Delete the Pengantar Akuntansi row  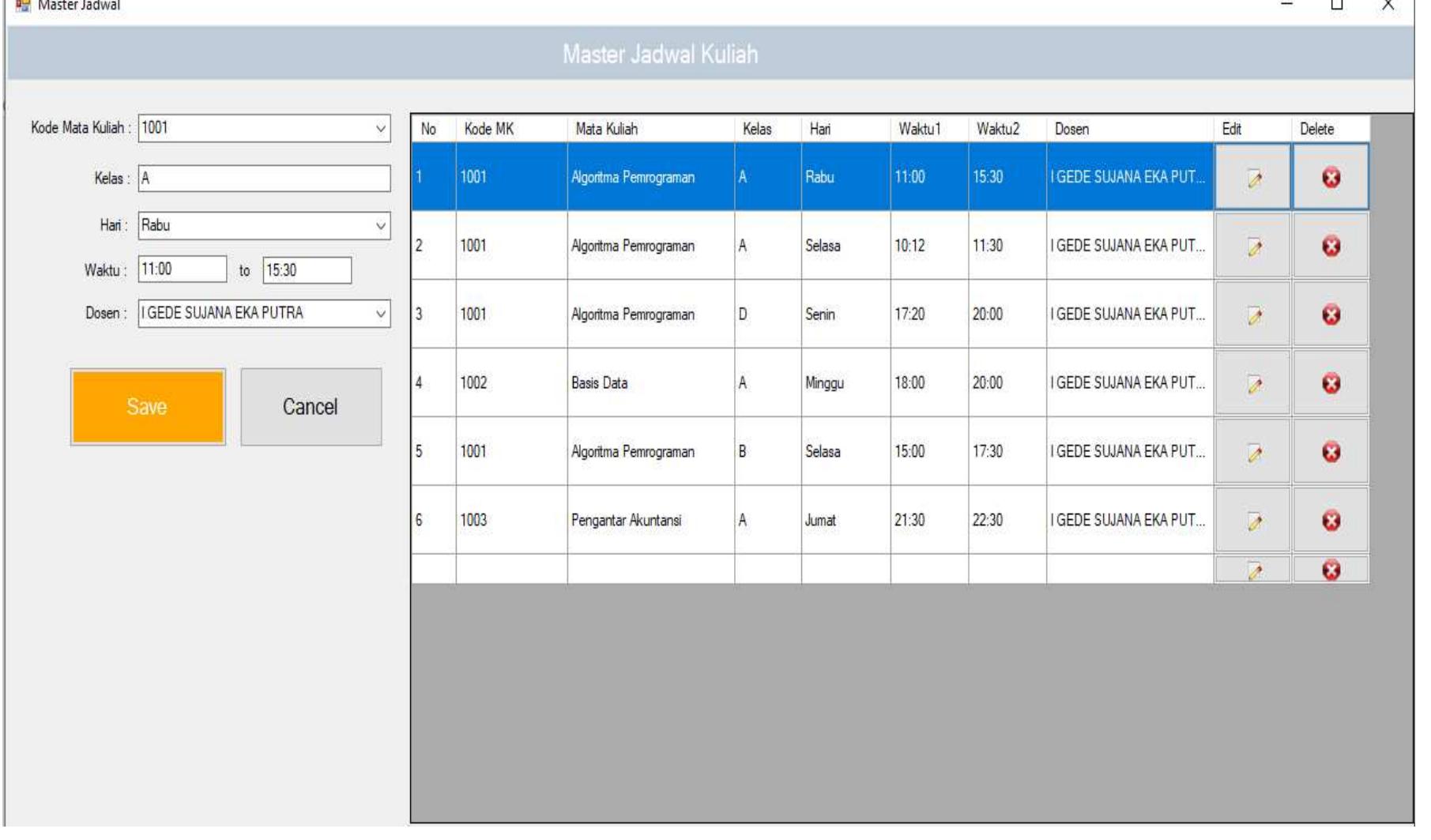click(x=1331, y=522)
